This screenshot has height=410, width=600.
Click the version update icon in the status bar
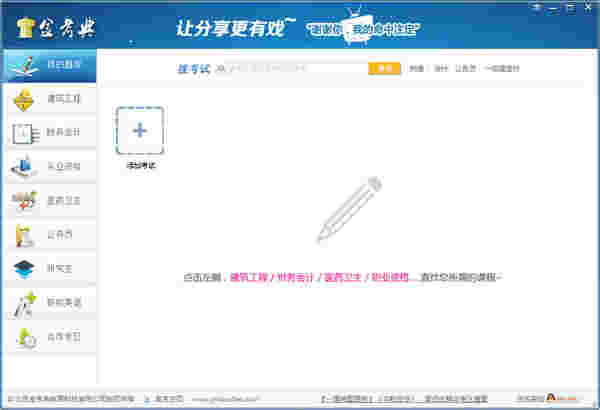148,399
